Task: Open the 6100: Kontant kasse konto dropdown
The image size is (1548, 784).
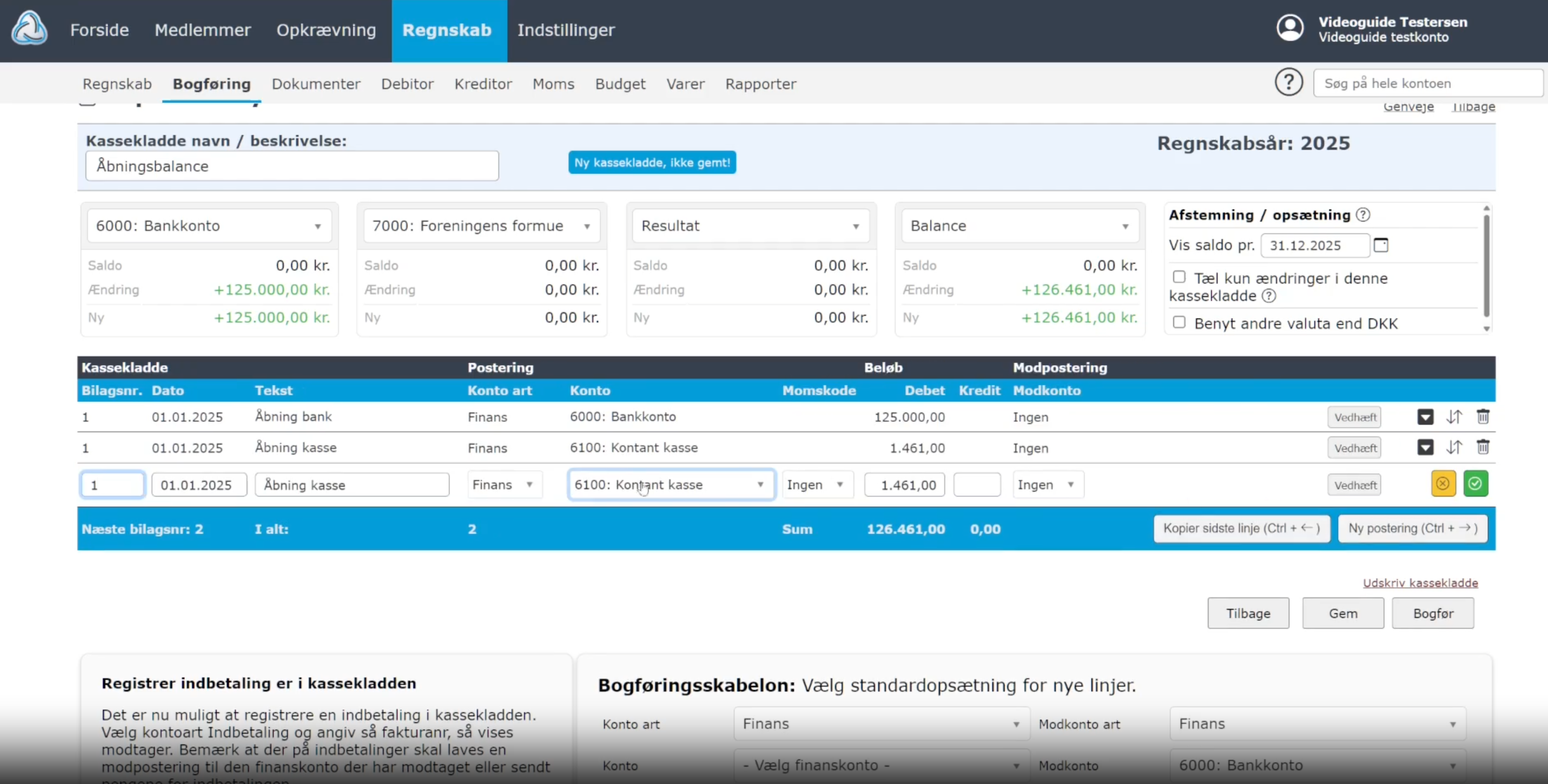Action: coord(671,485)
